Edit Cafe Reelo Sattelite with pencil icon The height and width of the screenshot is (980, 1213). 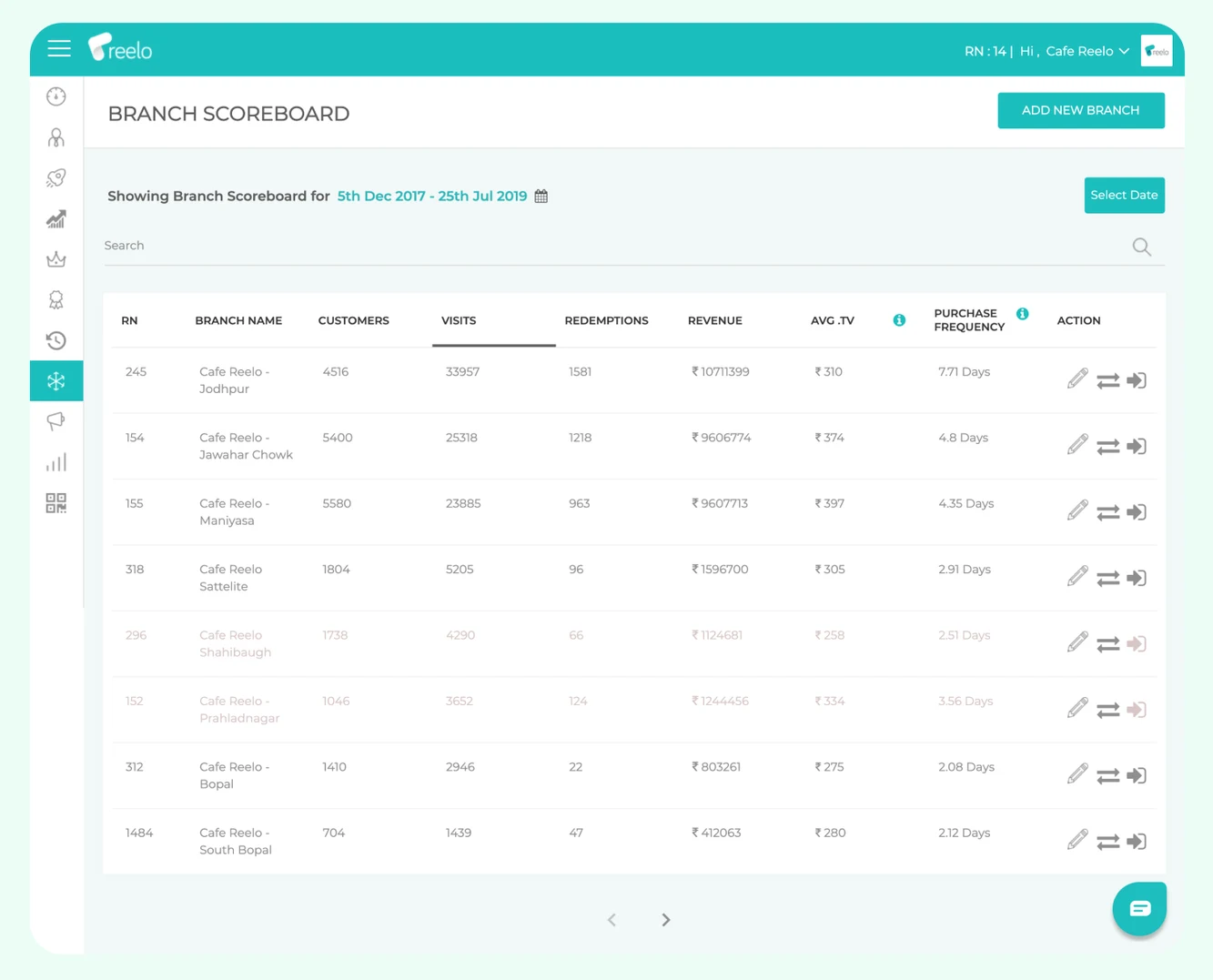coord(1077,577)
